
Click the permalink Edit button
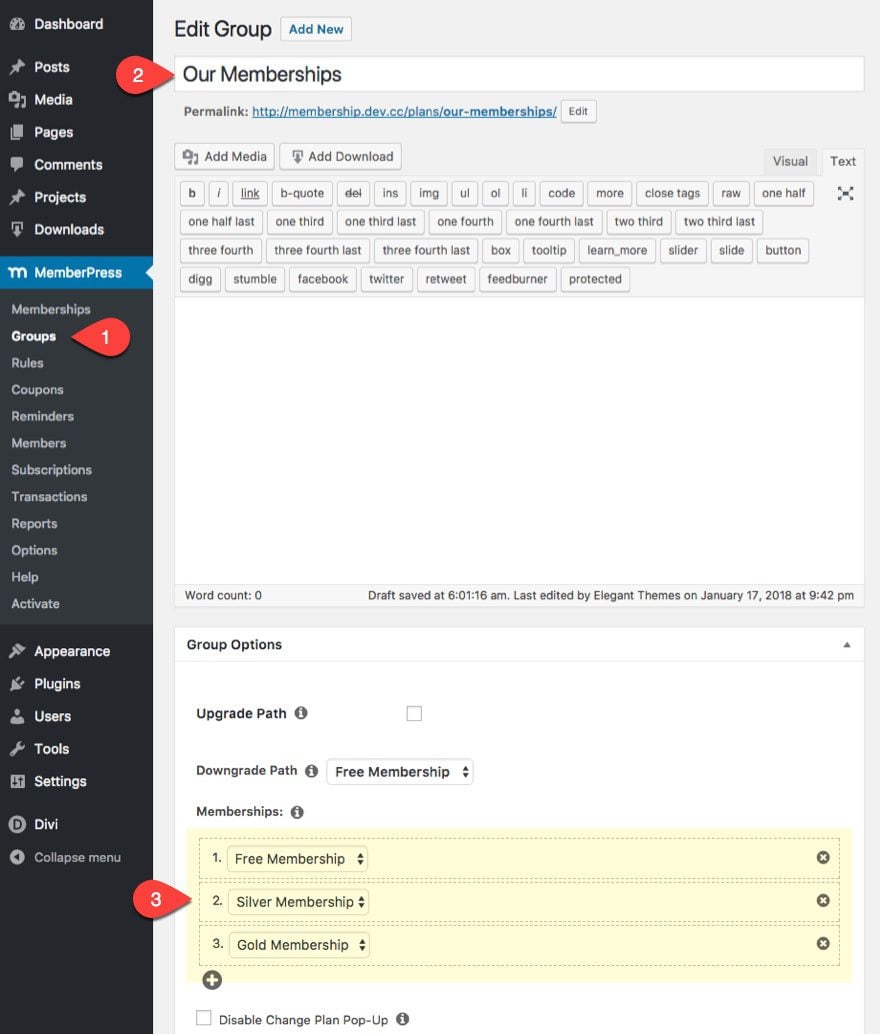pos(578,111)
